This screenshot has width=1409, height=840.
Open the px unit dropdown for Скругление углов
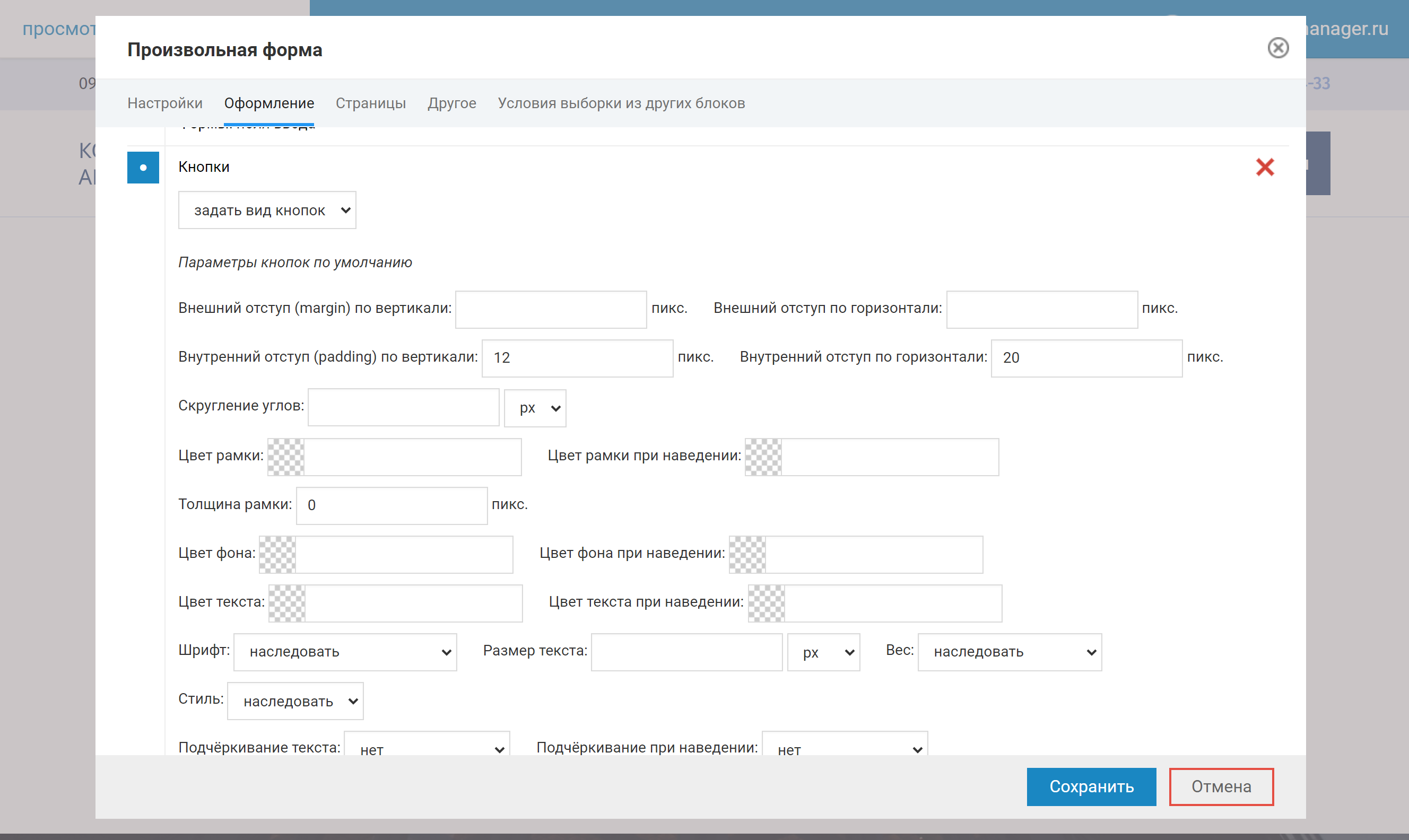coord(535,408)
